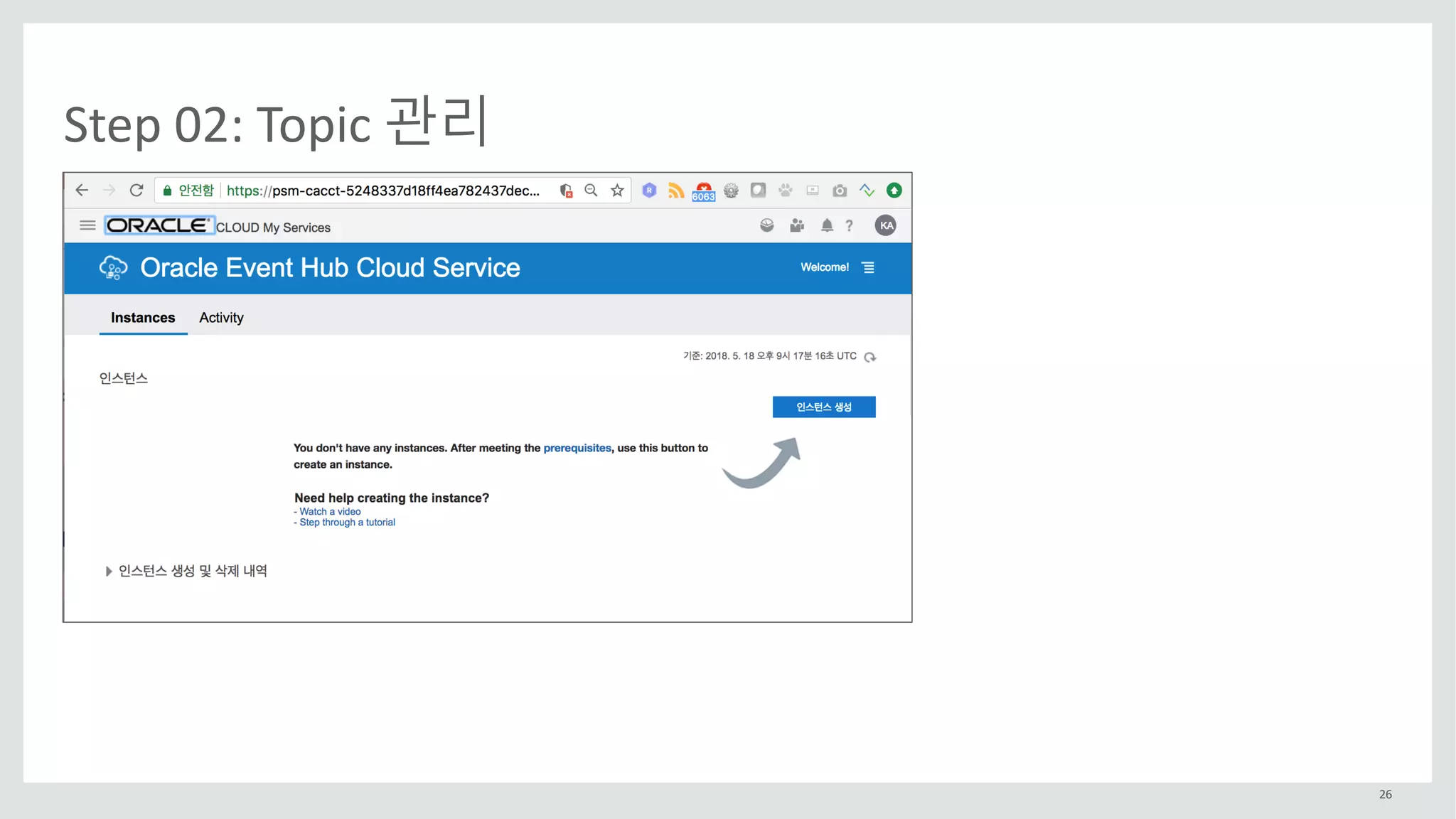Image resolution: width=1456 pixels, height=819 pixels.
Task: Select the Instances tab
Action: [143, 318]
